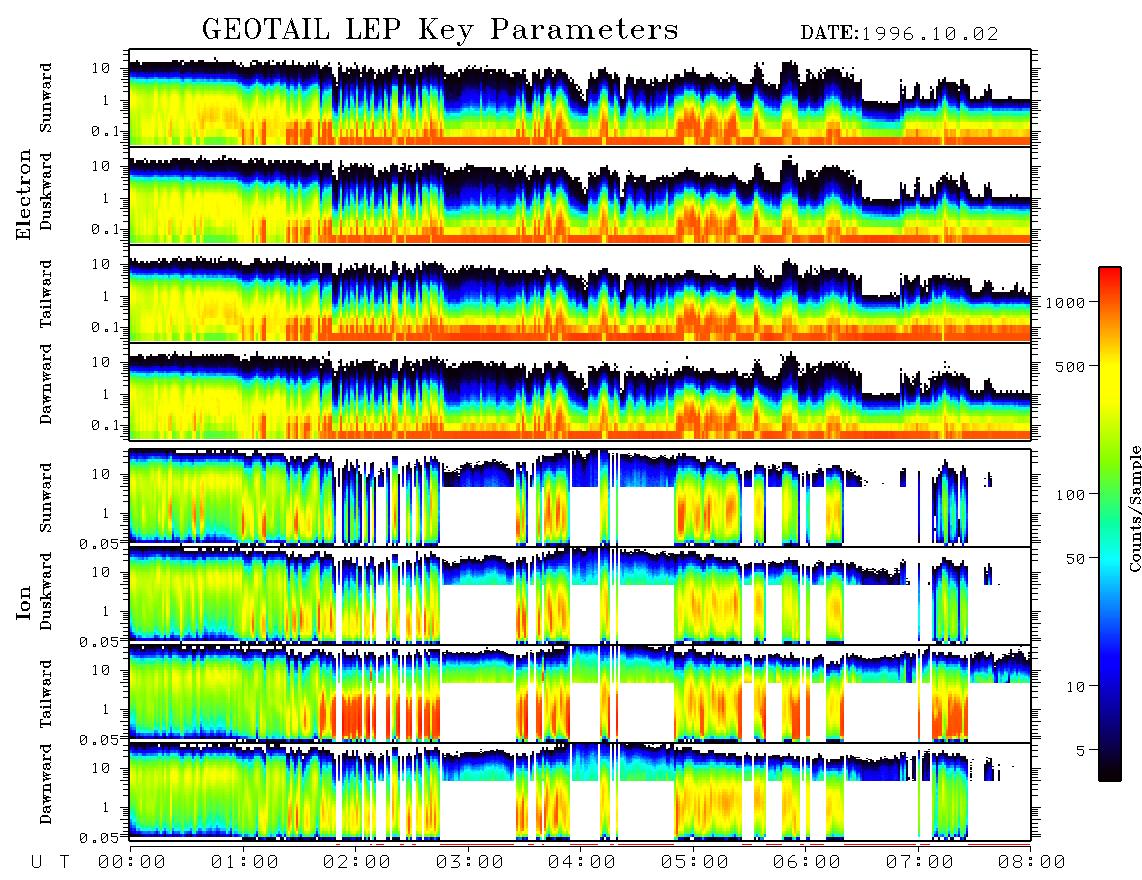The height and width of the screenshot is (880, 1142).
Task: Click the "0.05" tick of Ion Dawnward panel
Action: pyautogui.click(x=98, y=838)
